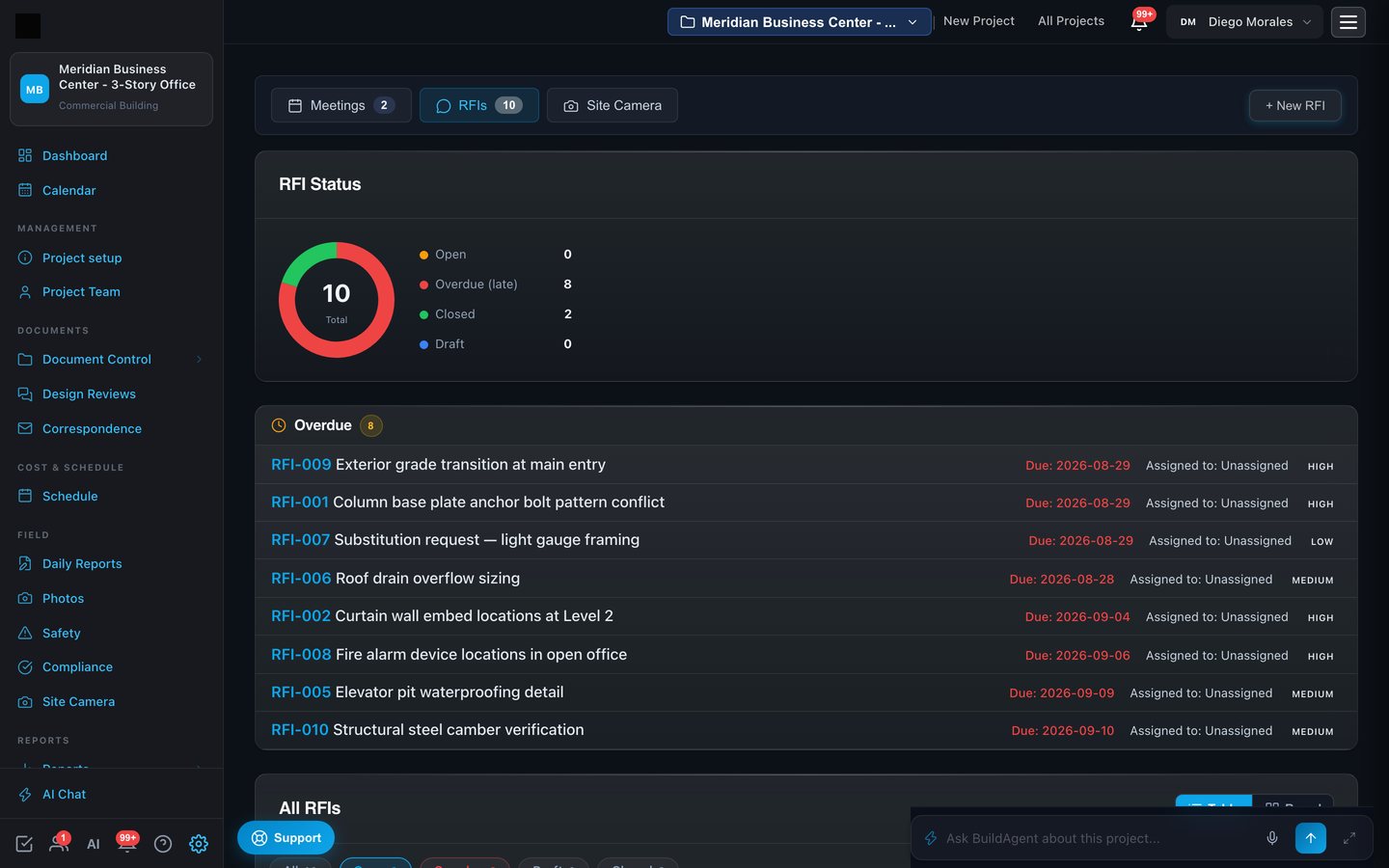
Task: Click the All RFIs heading
Action: pos(310,808)
